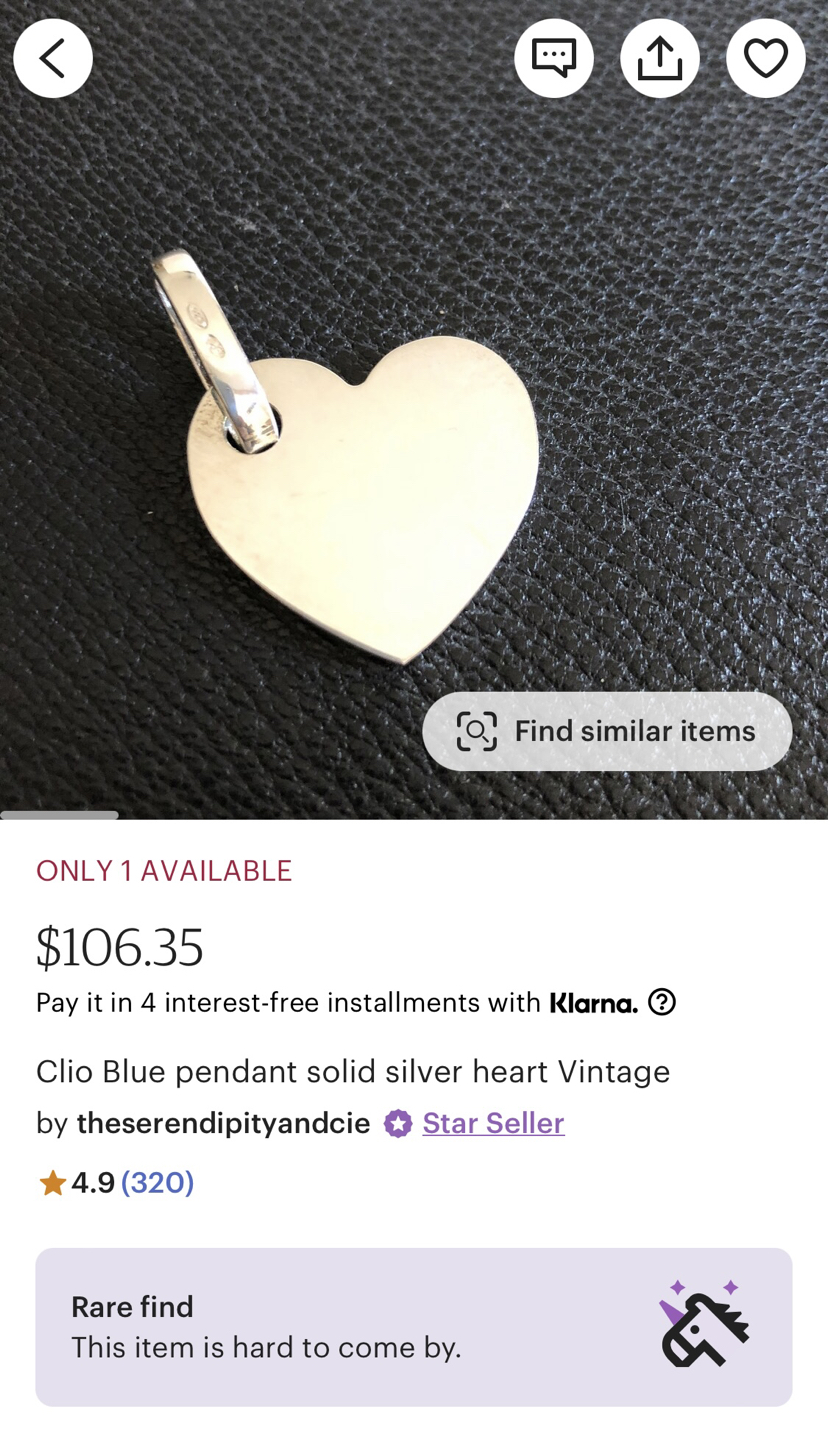828x1440 pixels.
Task: Open the message seller icon
Action: coord(553,58)
